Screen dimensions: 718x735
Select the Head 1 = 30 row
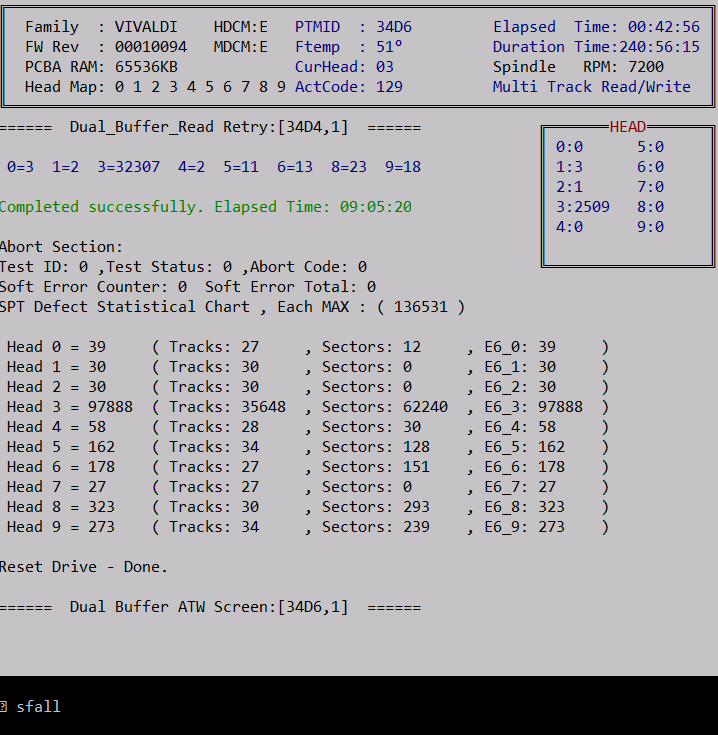307,367
